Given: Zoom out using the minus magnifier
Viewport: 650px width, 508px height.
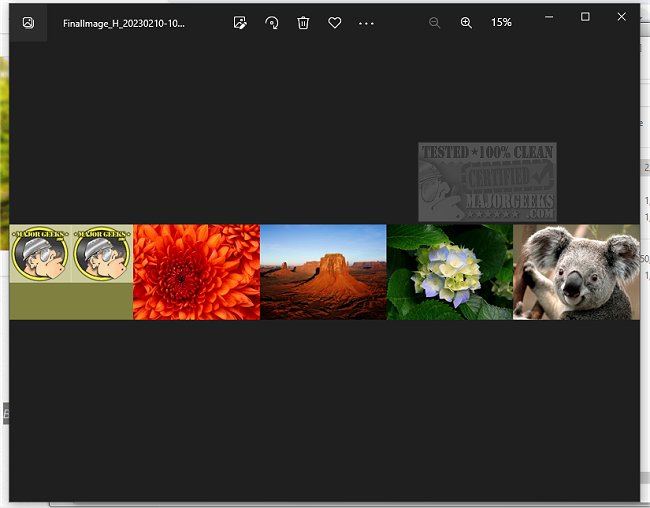Looking at the screenshot, I should (x=434, y=22).
